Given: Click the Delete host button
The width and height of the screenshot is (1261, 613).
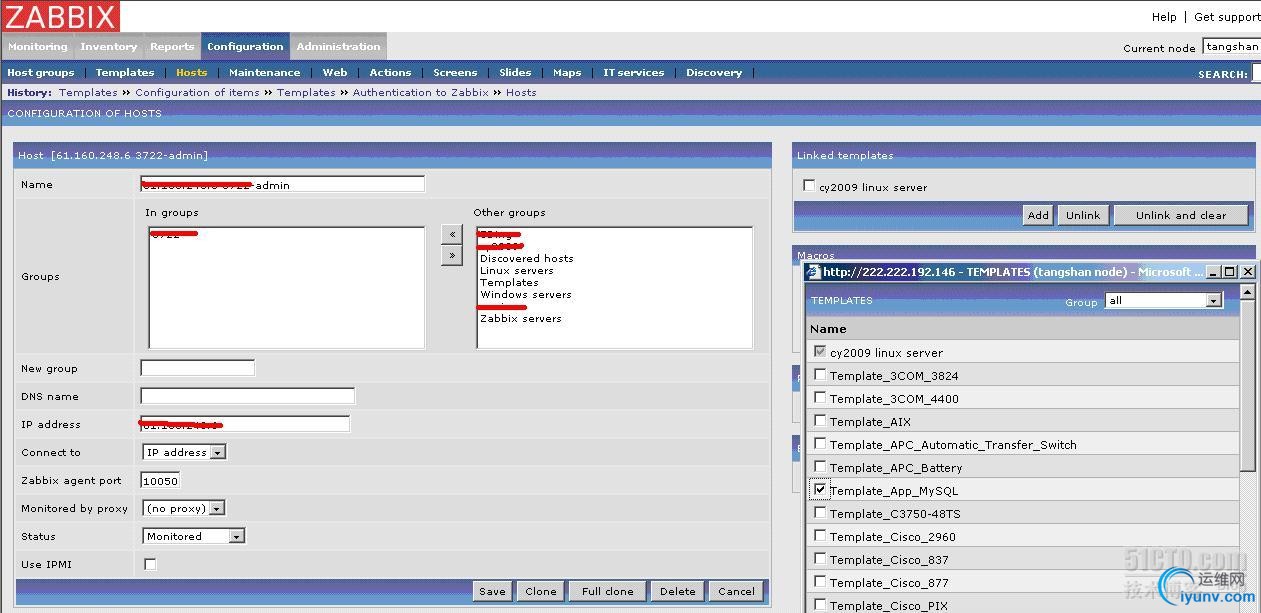Looking at the screenshot, I should [677, 591].
